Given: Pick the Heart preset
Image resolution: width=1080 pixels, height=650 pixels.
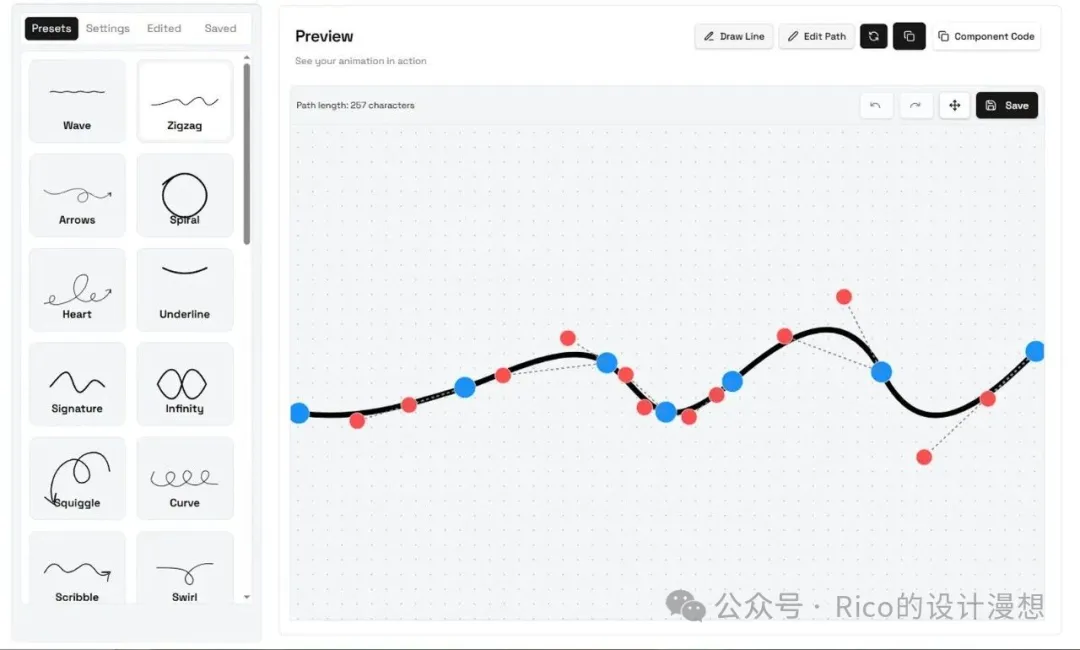Looking at the screenshot, I should tap(77, 290).
